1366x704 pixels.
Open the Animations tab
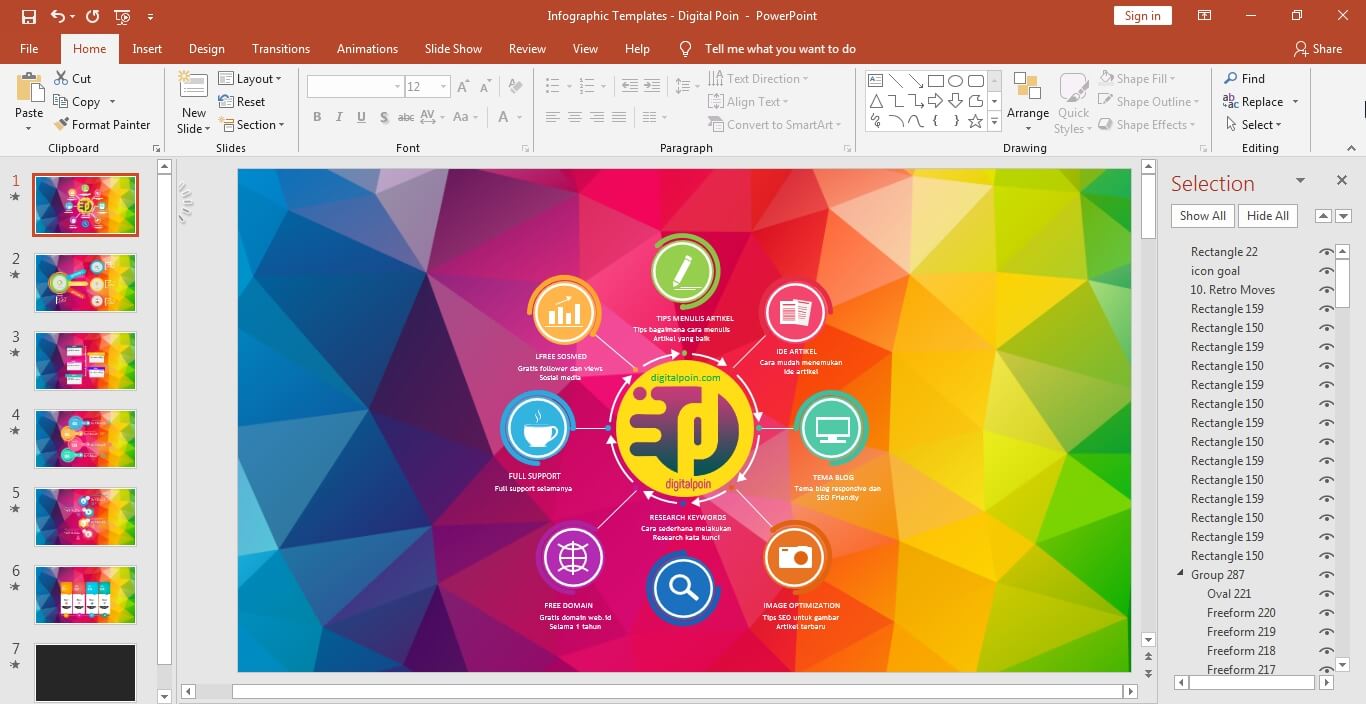[367, 48]
